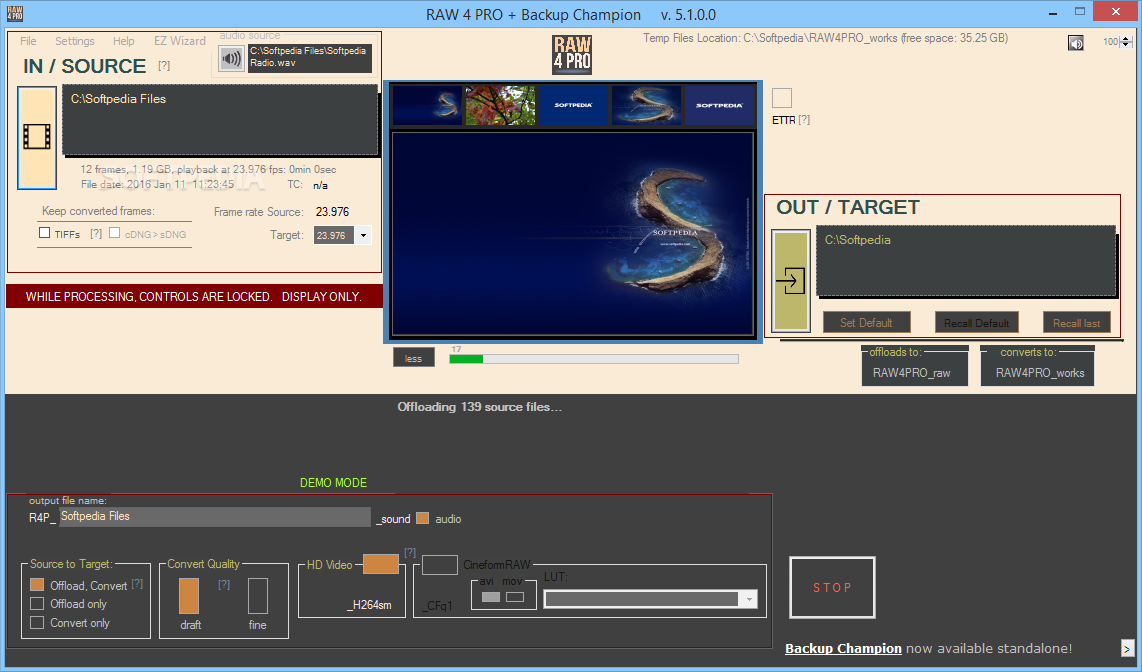Click the less button
Viewport: 1142px width, 672px height.
click(414, 357)
